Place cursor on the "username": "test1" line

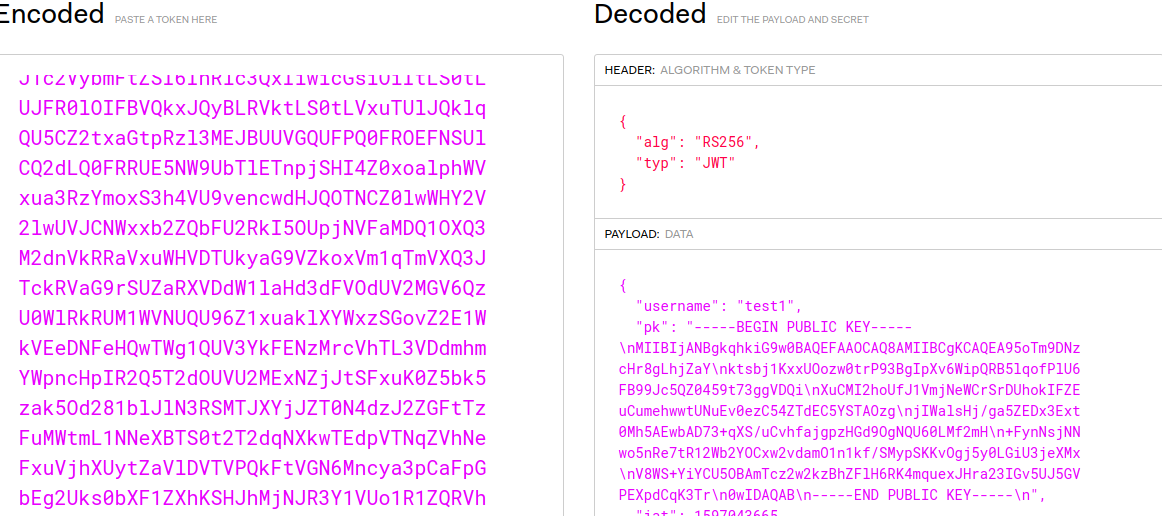click(x=719, y=305)
